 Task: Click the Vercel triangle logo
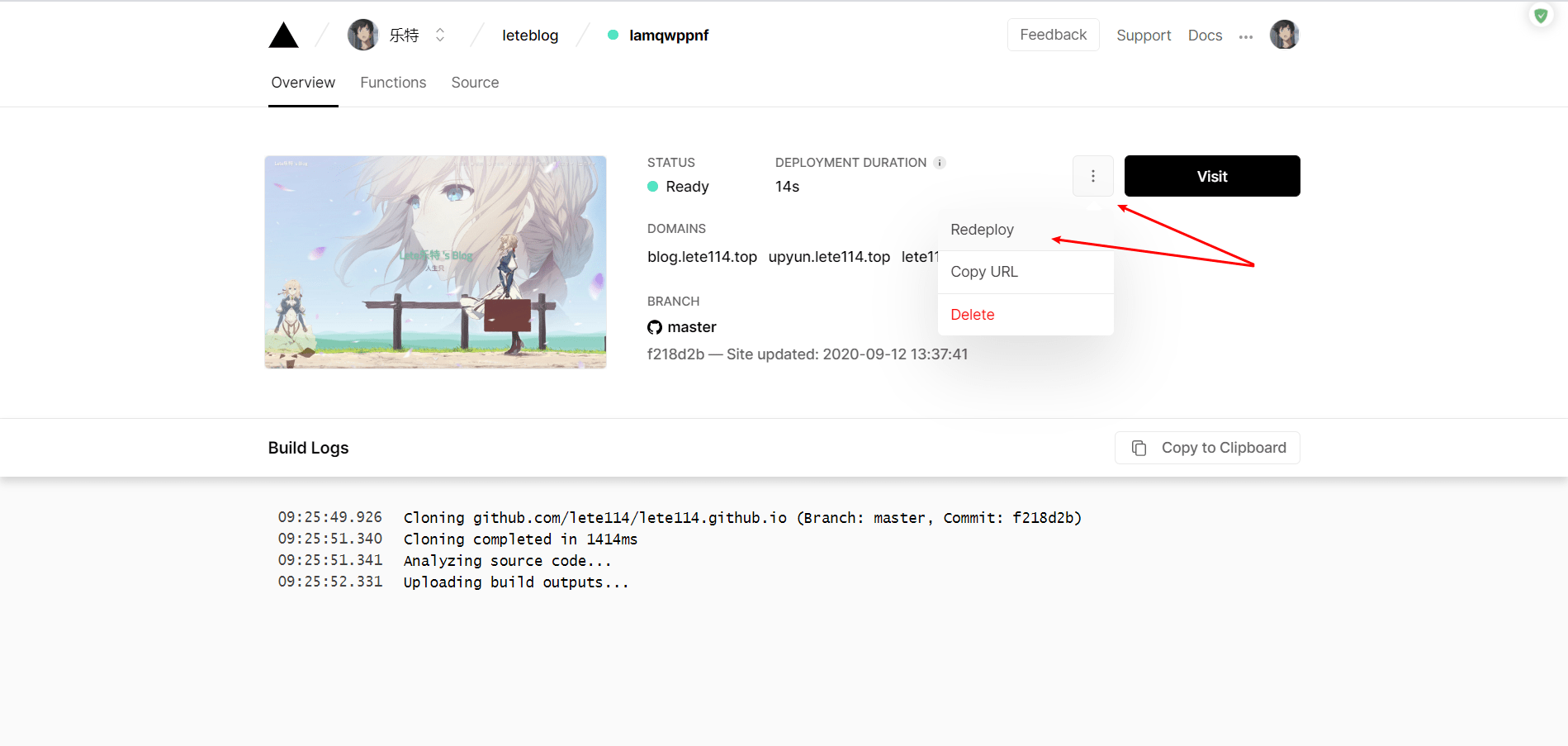[283, 36]
